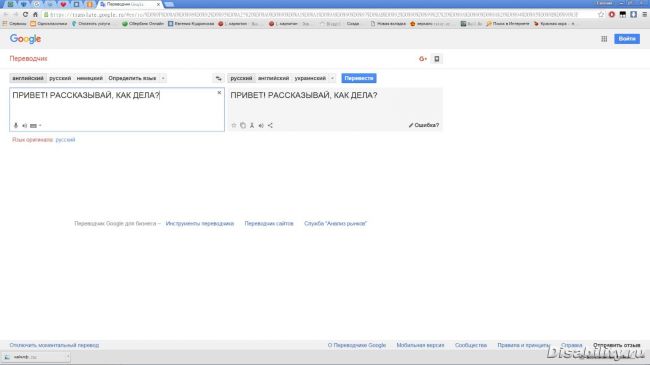Open download item options arrow
Viewport: 650px width, 365px height.
tap(68, 357)
